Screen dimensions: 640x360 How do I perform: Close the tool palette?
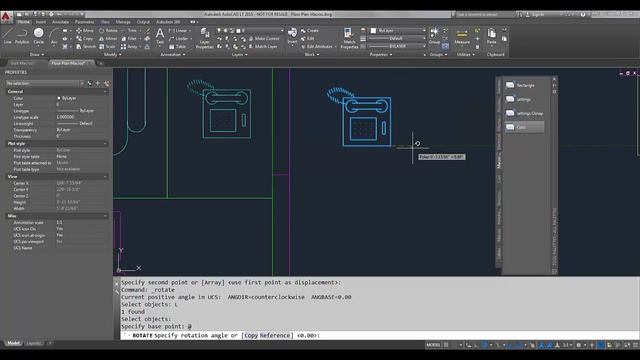click(554, 79)
